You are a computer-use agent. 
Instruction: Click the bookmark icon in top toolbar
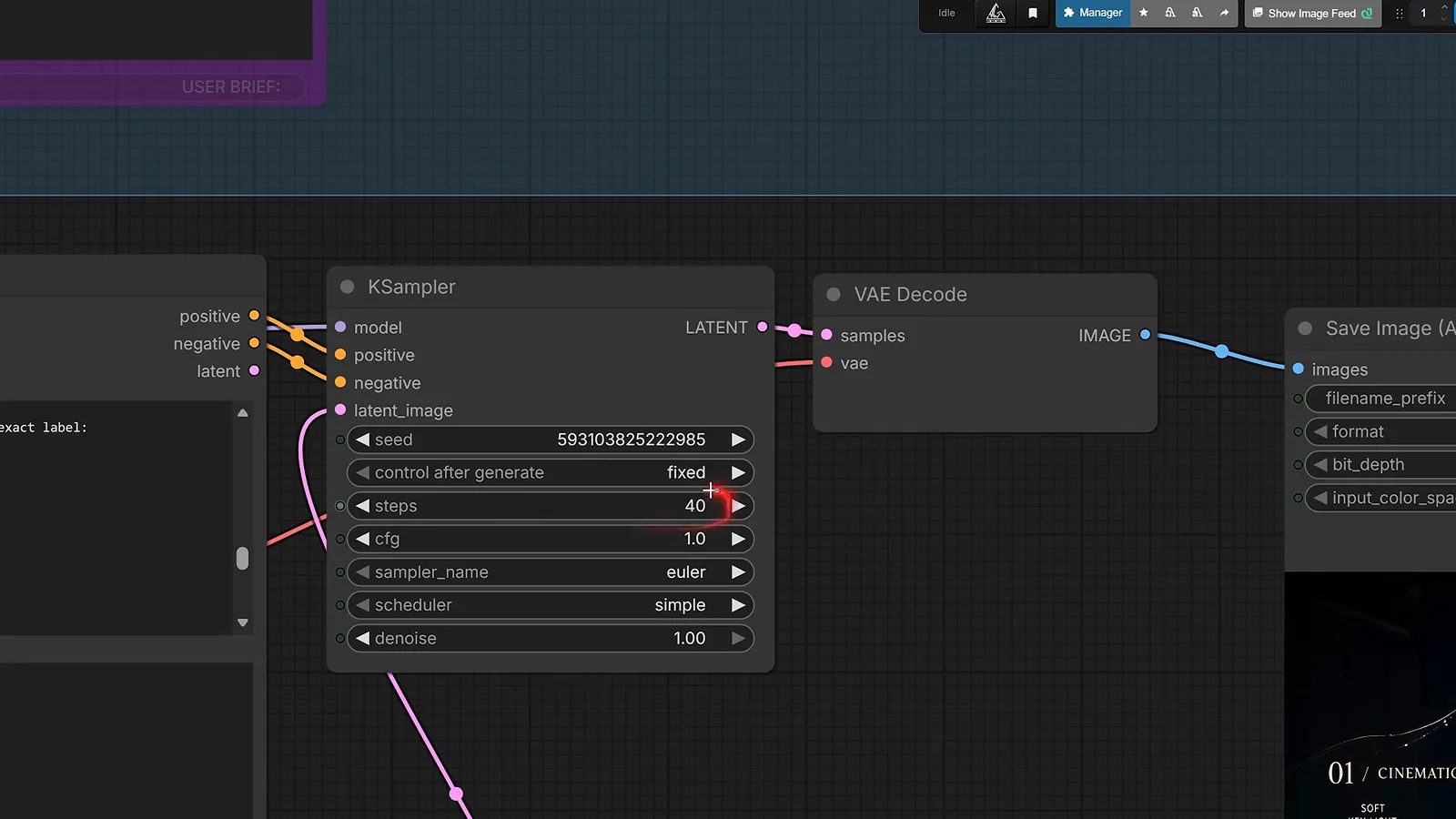(1033, 13)
